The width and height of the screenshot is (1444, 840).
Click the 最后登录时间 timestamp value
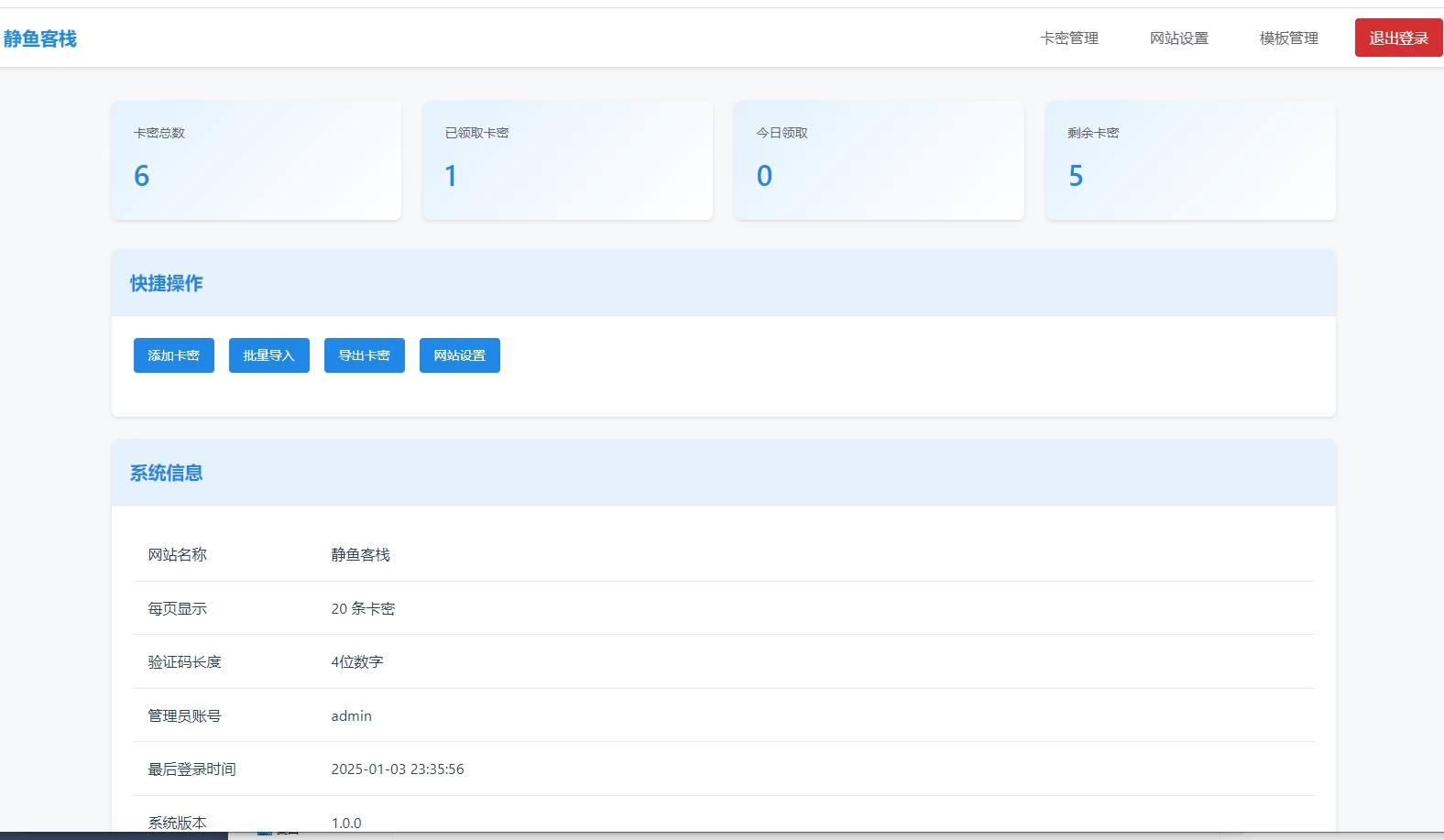[398, 769]
